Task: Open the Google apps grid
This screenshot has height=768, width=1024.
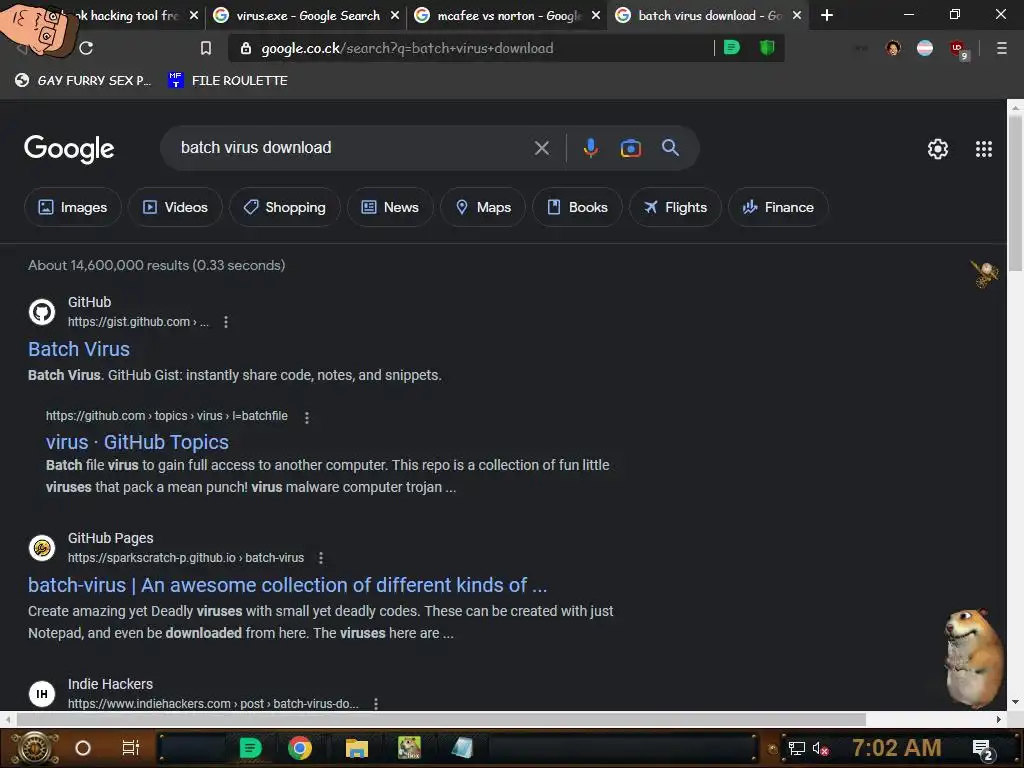Action: [984, 149]
